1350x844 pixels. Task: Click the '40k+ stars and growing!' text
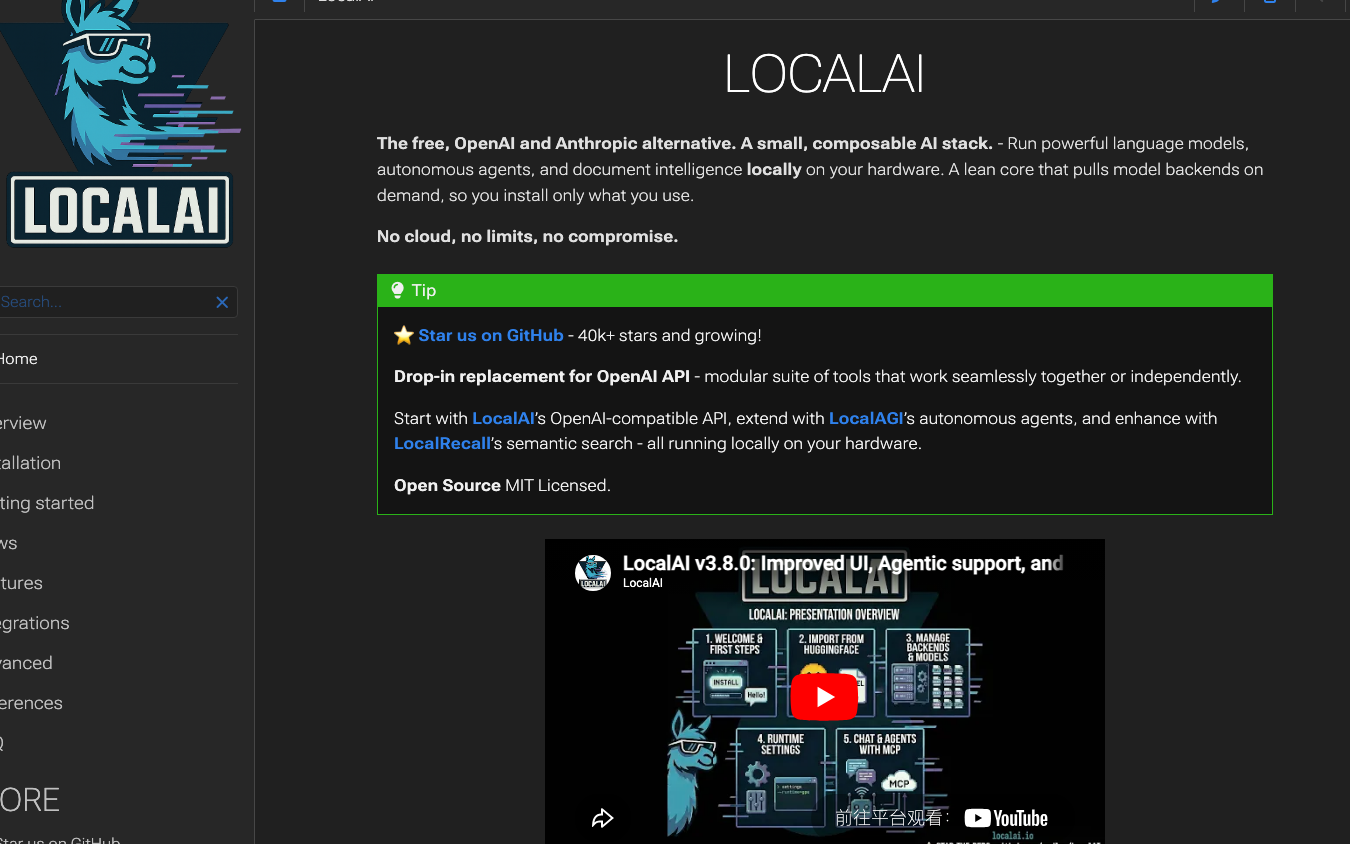pos(670,336)
